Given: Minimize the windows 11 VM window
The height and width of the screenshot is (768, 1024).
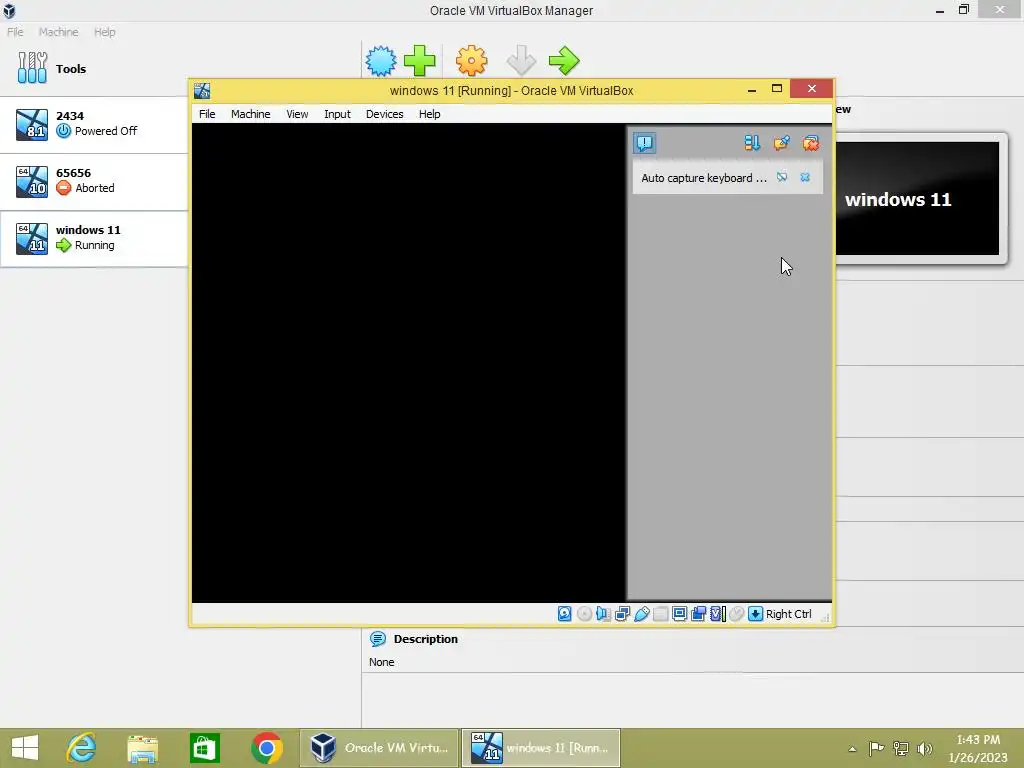Looking at the screenshot, I should pos(752,89).
